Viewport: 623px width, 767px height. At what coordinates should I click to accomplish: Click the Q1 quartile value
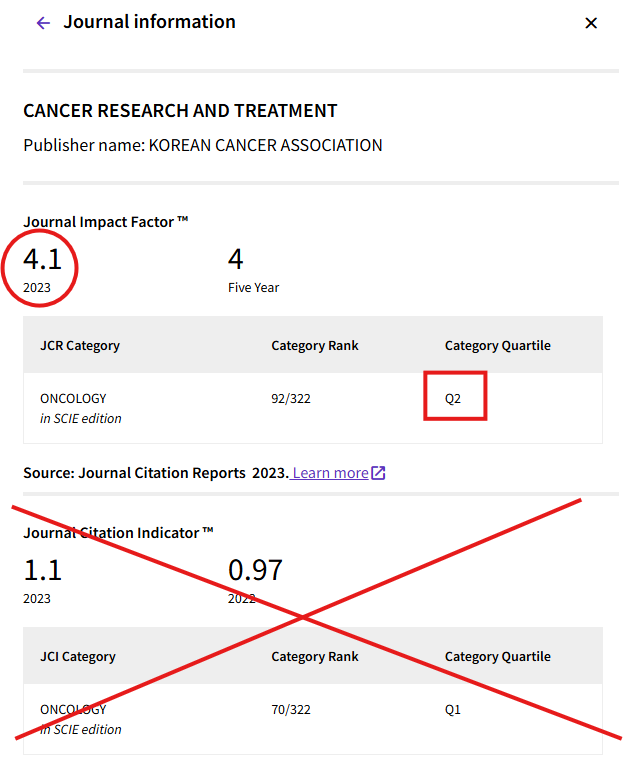(453, 710)
